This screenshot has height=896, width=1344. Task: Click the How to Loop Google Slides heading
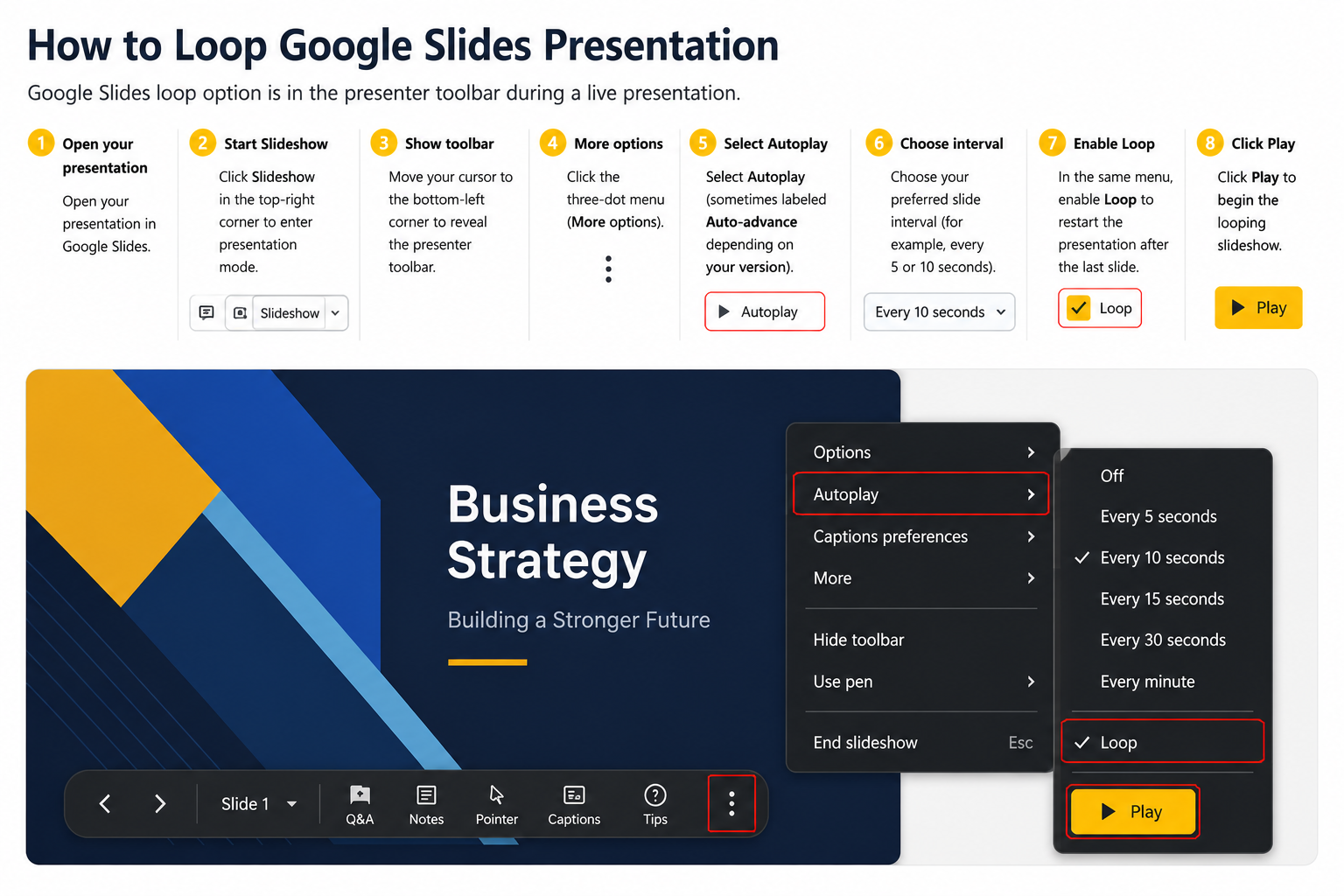coord(402,45)
